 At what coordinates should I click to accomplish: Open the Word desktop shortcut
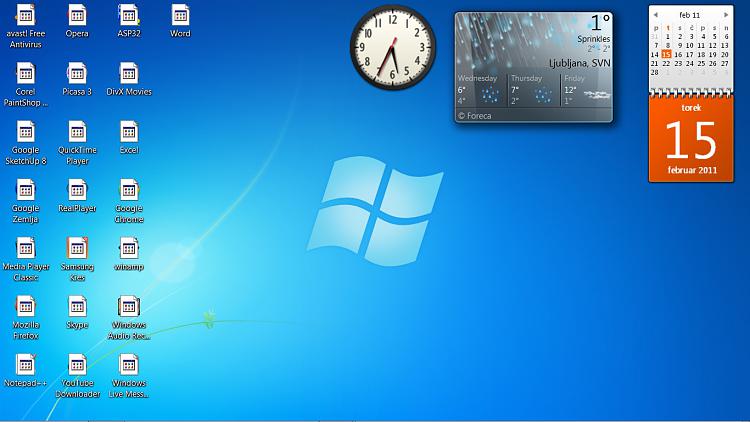point(180,21)
